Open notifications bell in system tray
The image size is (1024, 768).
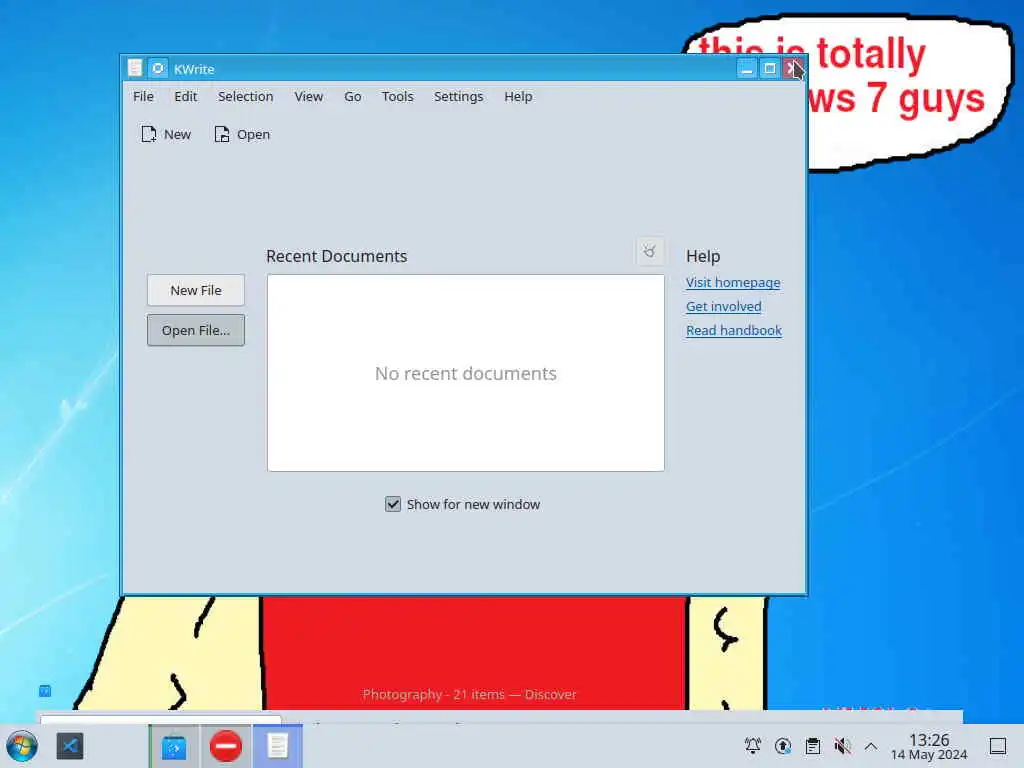tap(753, 746)
